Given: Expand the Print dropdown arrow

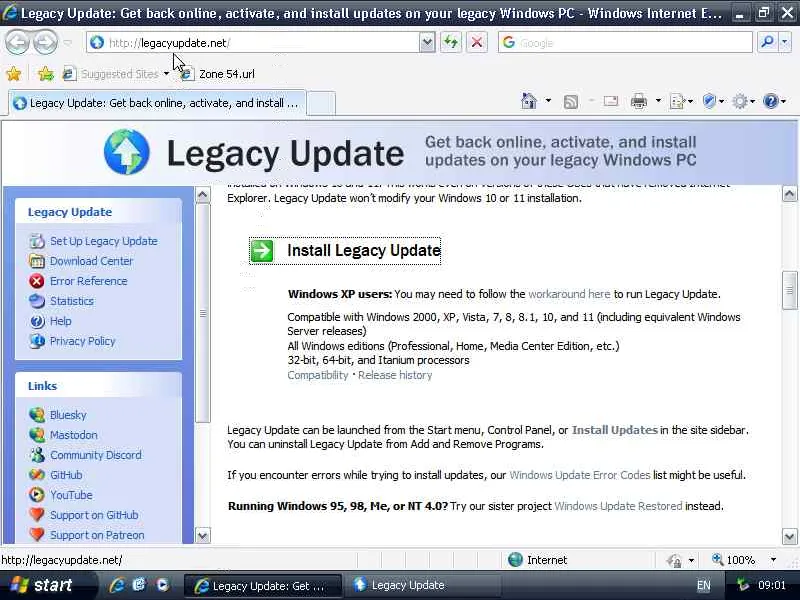Looking at the screenshot, I should [x=658, y=101].
